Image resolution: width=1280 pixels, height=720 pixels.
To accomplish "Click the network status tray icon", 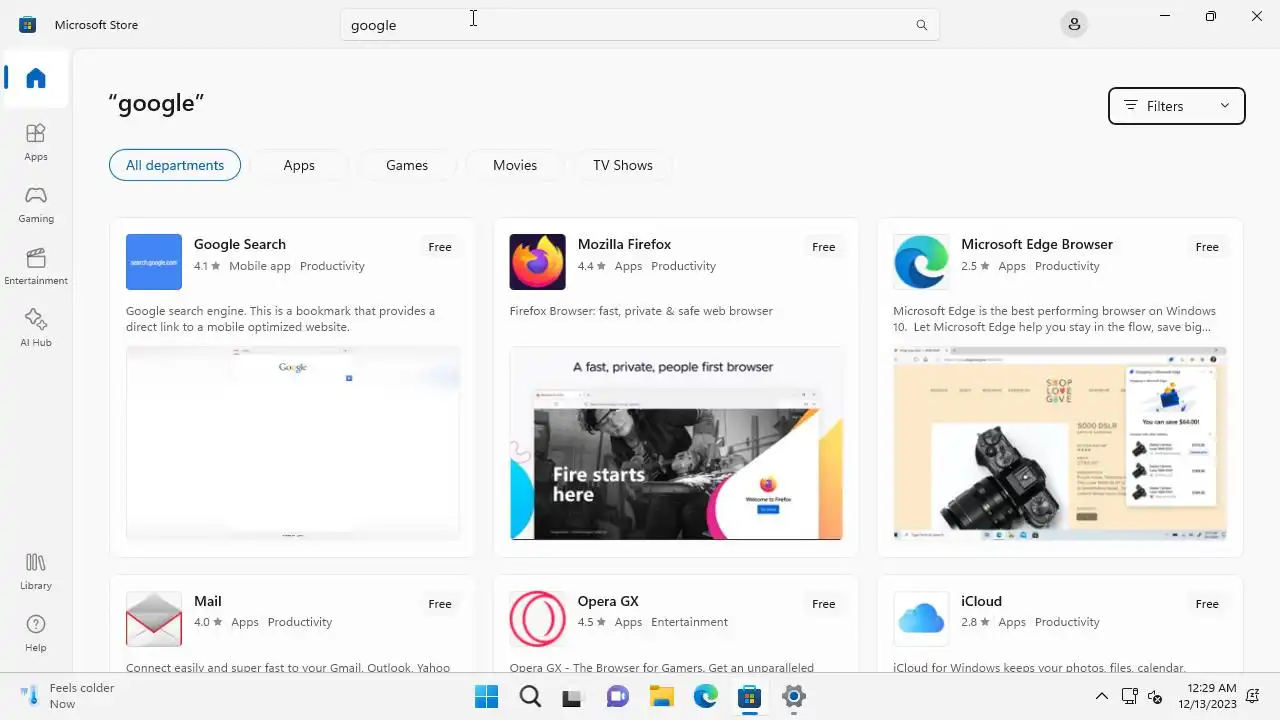I will click(1129, 697).
